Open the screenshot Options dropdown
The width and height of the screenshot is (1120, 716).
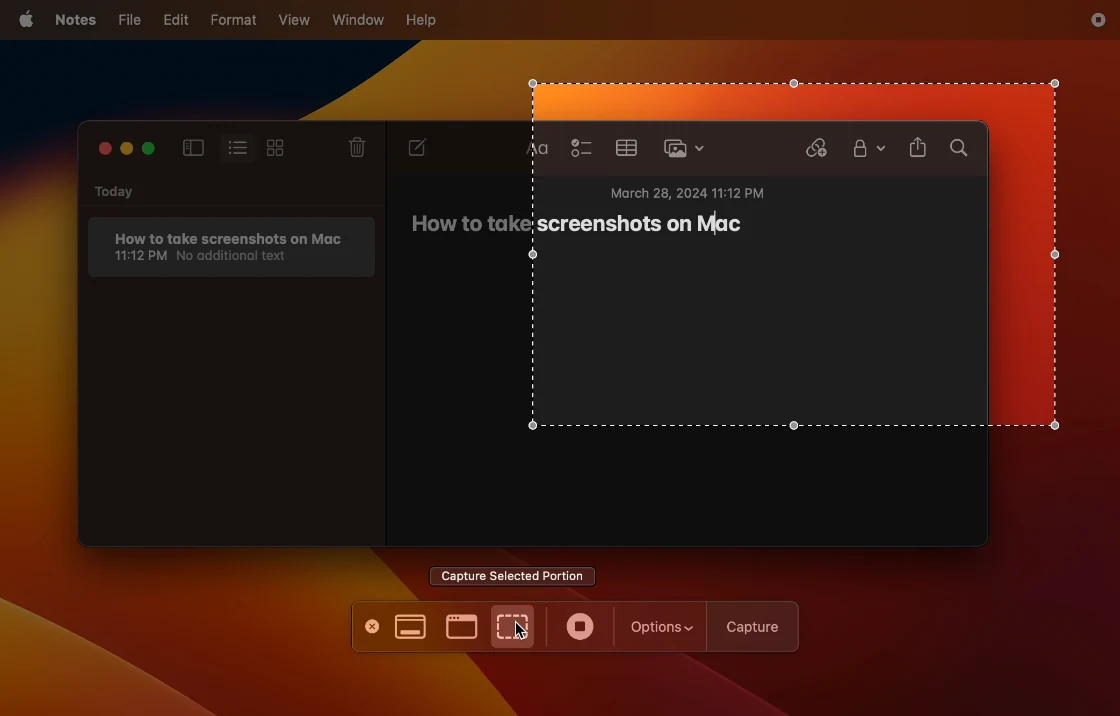pyautogui.click(x=661, y=627)
